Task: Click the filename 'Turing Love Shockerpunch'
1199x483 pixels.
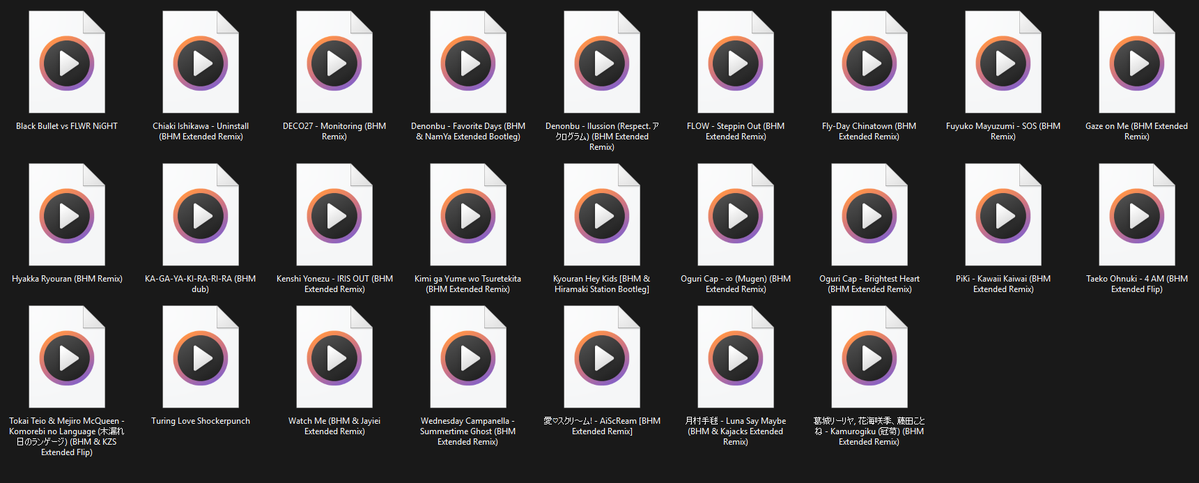Action: click(200, 421)
